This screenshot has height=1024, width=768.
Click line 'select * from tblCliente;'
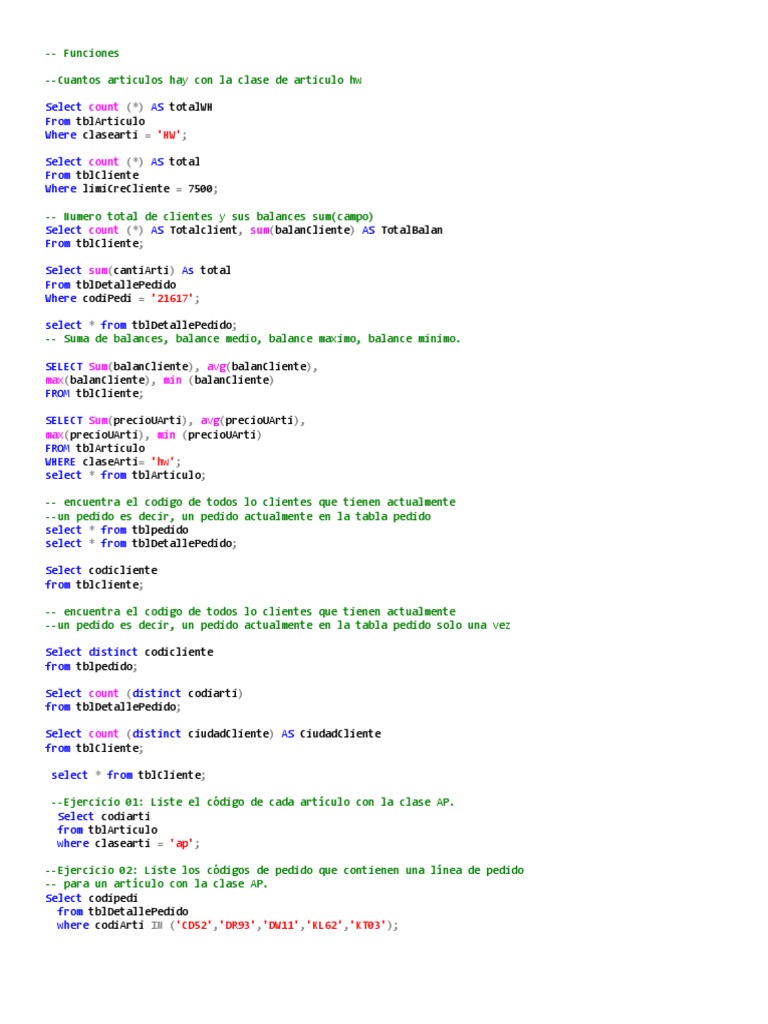pyautogui.click(x=129, y=775)
